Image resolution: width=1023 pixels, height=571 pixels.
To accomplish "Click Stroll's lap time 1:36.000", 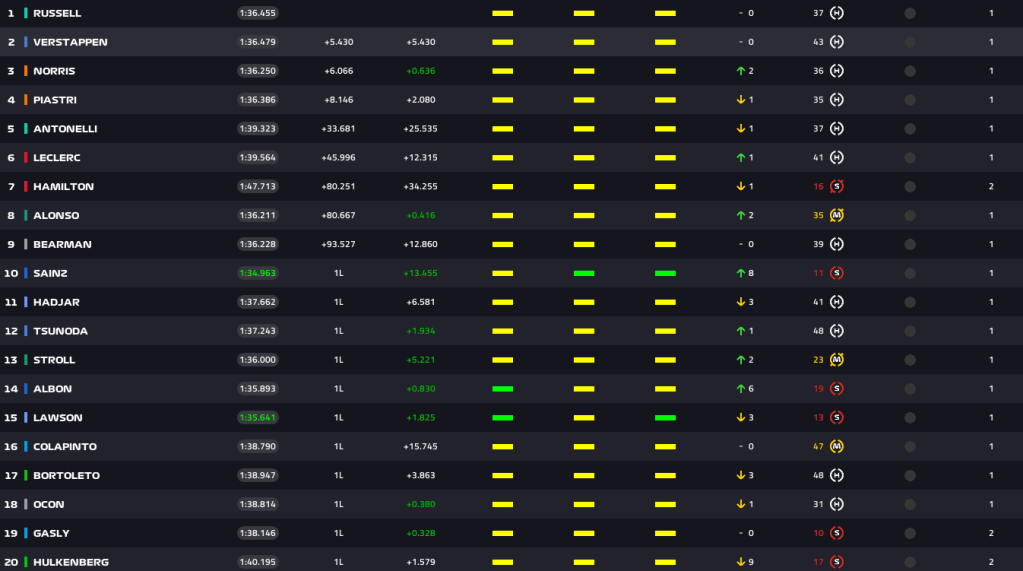I will click(x=258, y=360).
